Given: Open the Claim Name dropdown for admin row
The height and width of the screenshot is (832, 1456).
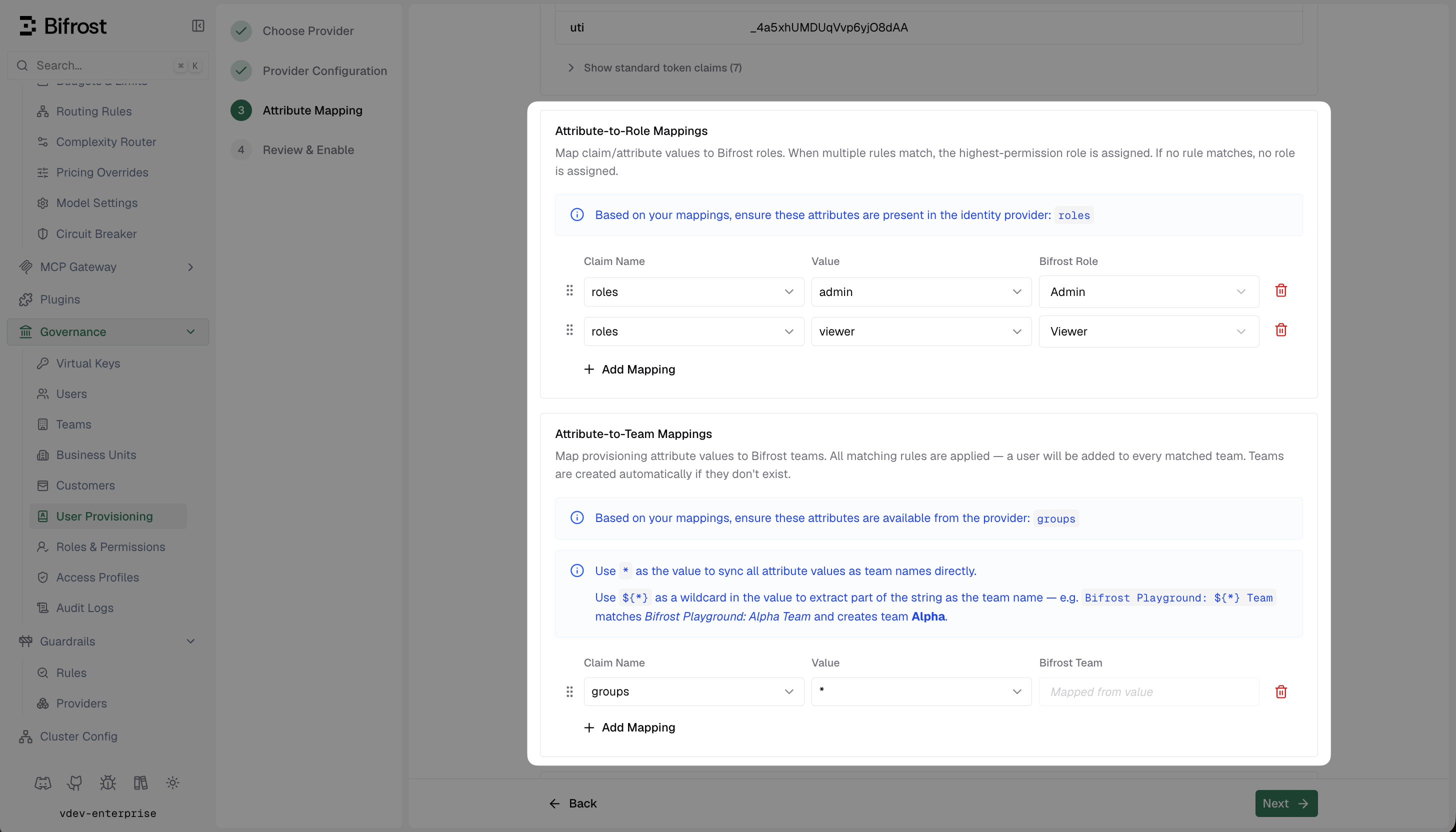Looking at the screenshot, I should (x=693, y=292).
